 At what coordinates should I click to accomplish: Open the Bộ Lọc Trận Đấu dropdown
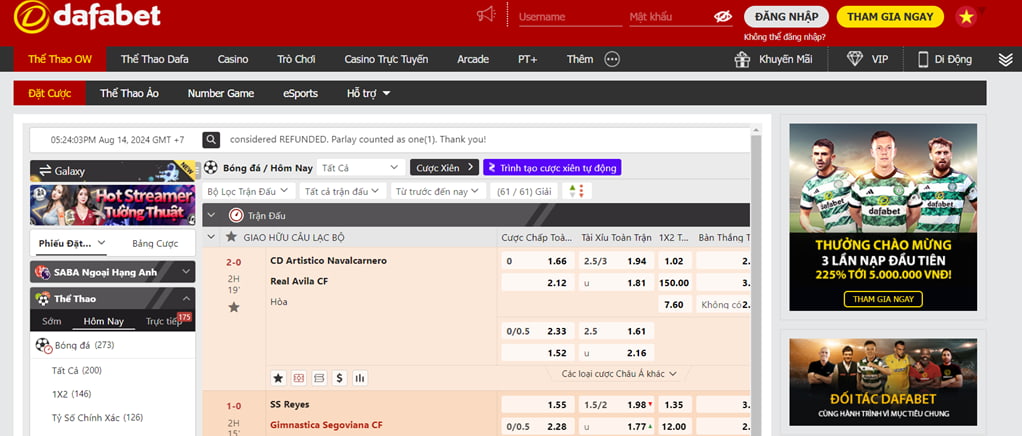247,191
